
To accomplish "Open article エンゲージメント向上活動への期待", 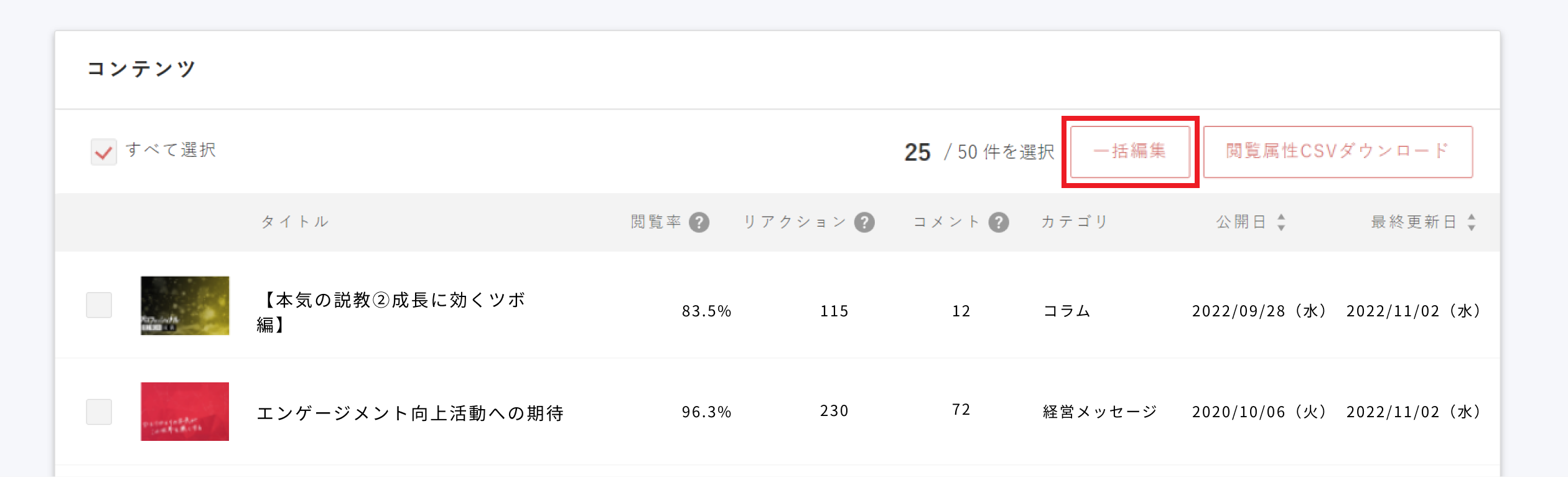I will pyautogui.click(x=410, y=413).
